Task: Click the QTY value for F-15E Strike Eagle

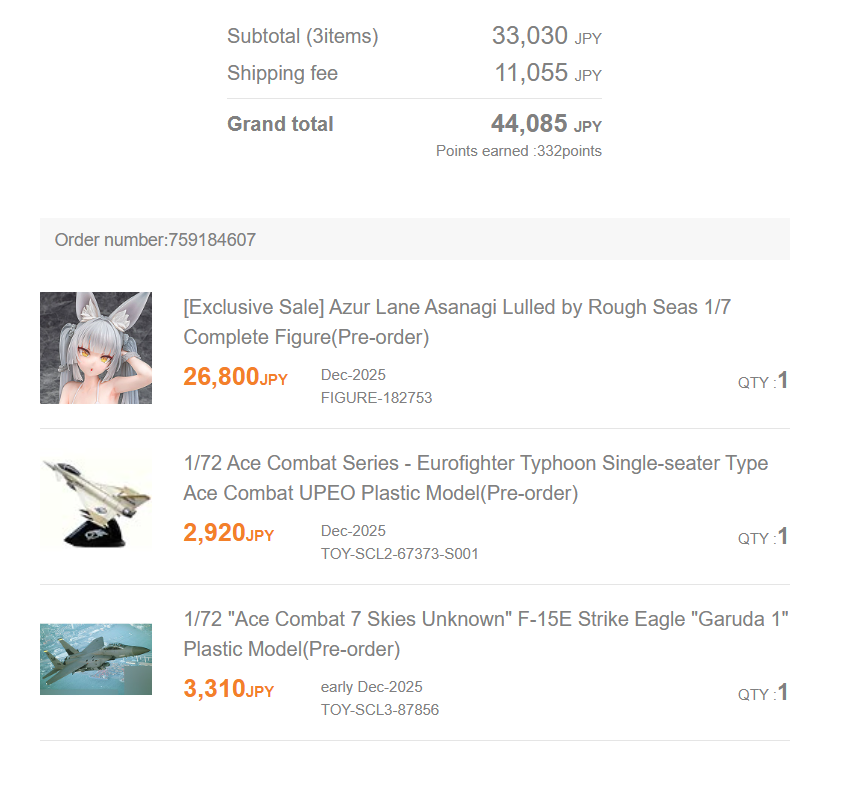Action: click(783, 692)
